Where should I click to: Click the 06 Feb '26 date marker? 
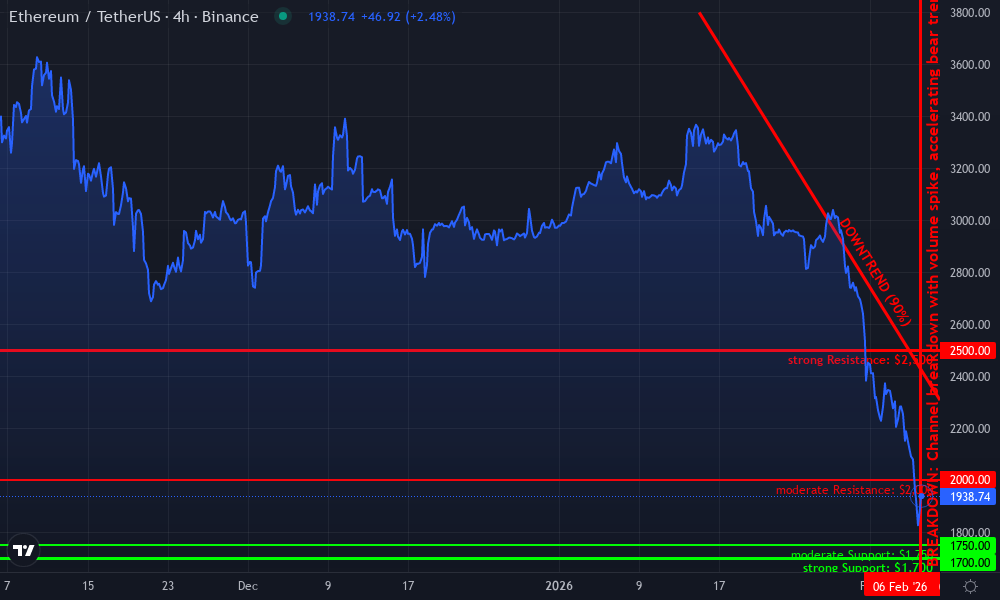coord(901,587)
